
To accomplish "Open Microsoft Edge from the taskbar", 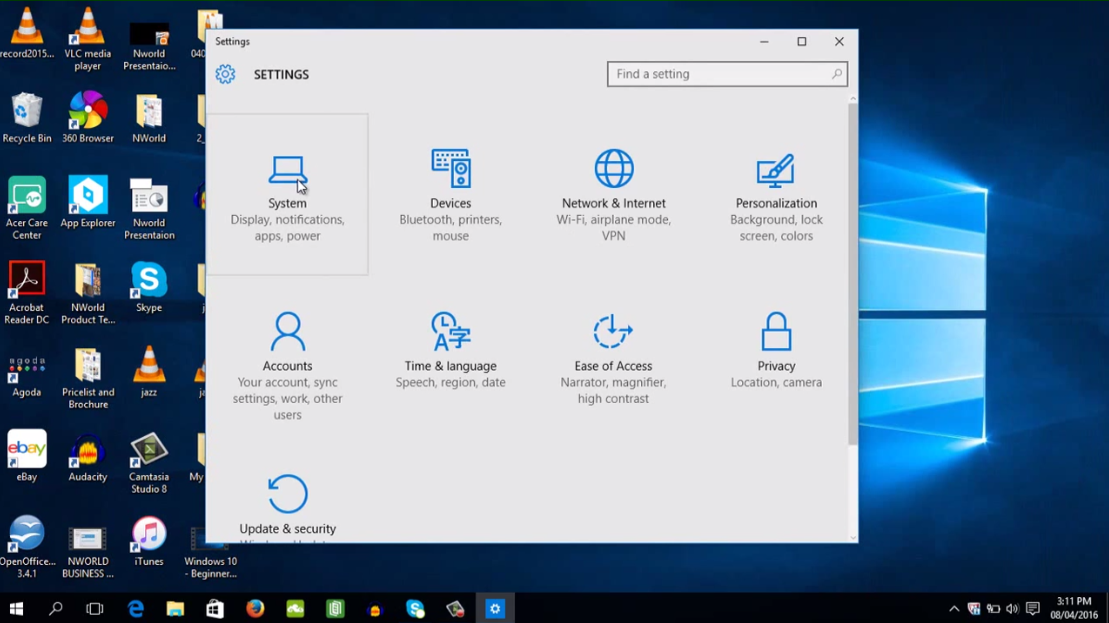I will pyautogui.click(x=135, y=608).
